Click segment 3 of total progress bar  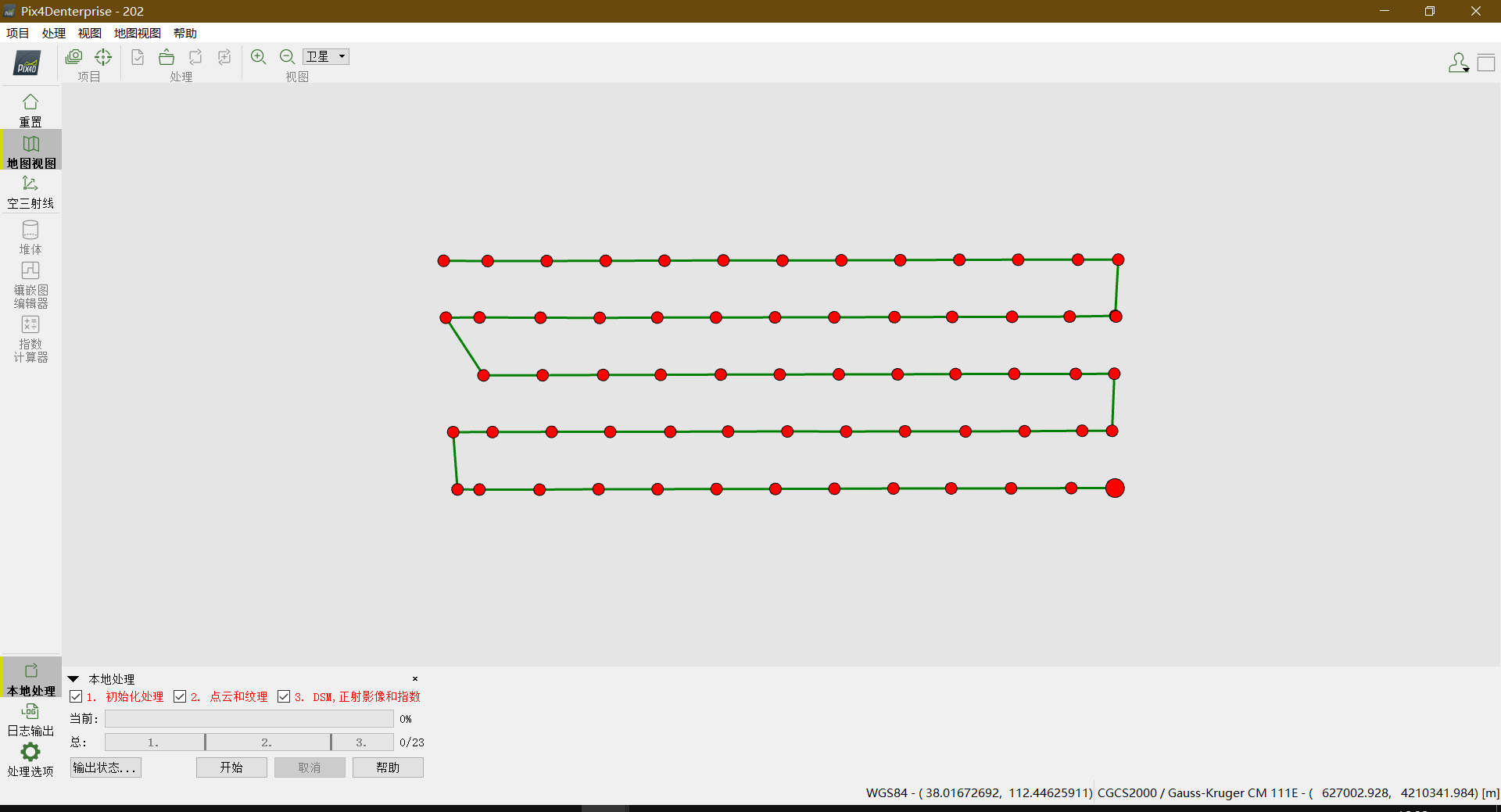(x=363, y=742)
